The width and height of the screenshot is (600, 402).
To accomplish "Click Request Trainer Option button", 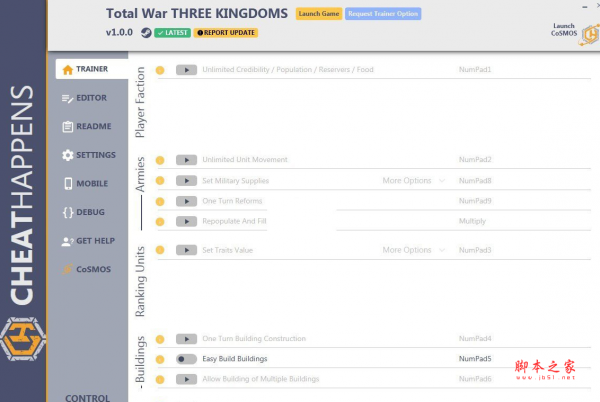I will 383,14.
